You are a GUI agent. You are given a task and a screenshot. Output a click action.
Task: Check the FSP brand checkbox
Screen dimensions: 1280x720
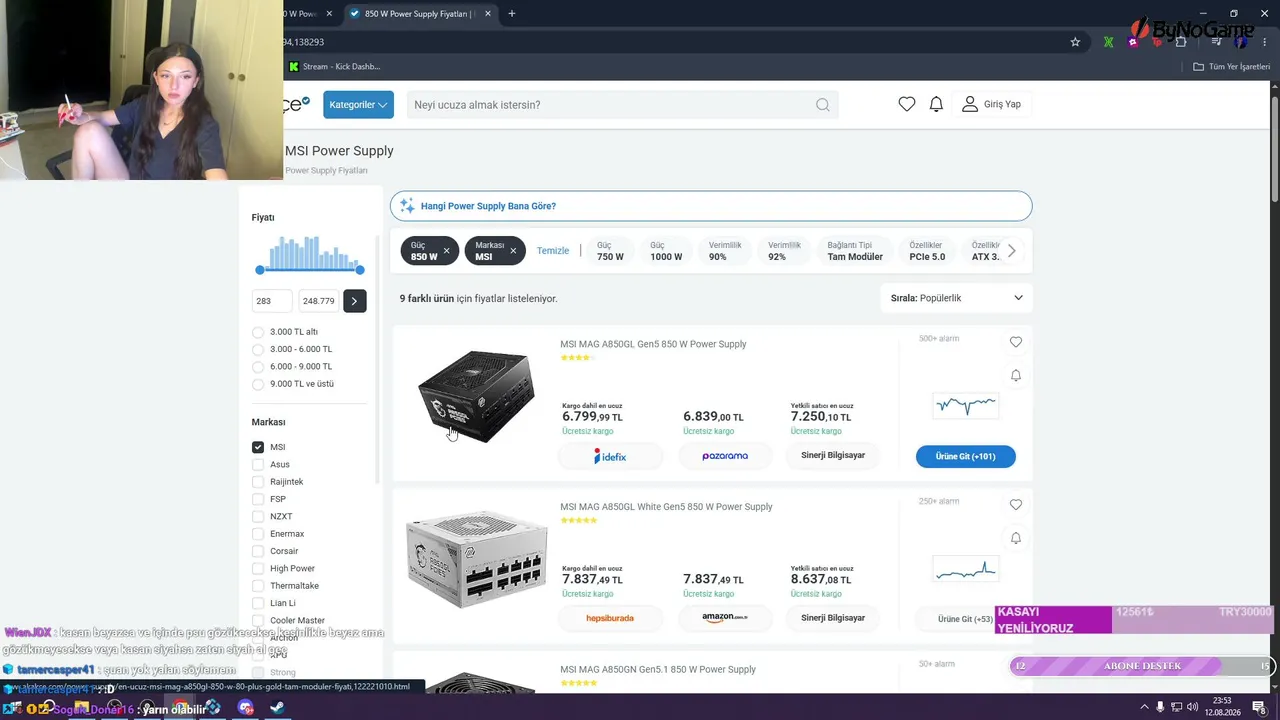pos(258,499)
